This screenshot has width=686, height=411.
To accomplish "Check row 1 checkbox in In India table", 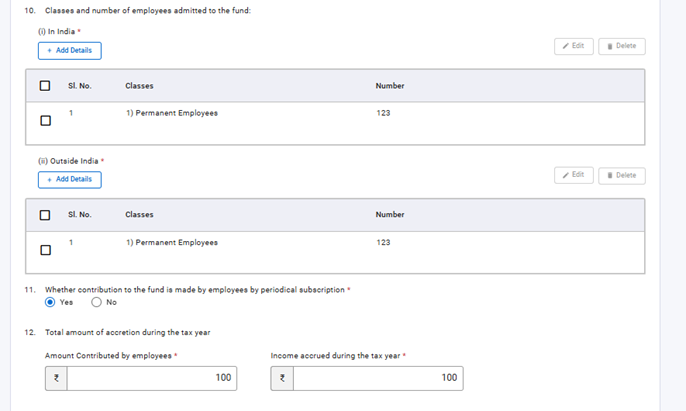I will click(x=45, y=121).
